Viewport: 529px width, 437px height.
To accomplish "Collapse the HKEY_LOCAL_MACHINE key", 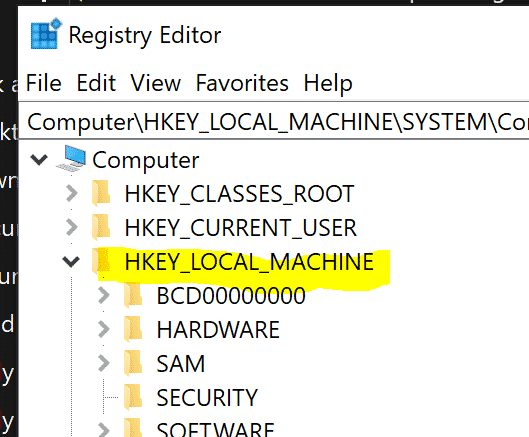I will (x=71, y=262).
